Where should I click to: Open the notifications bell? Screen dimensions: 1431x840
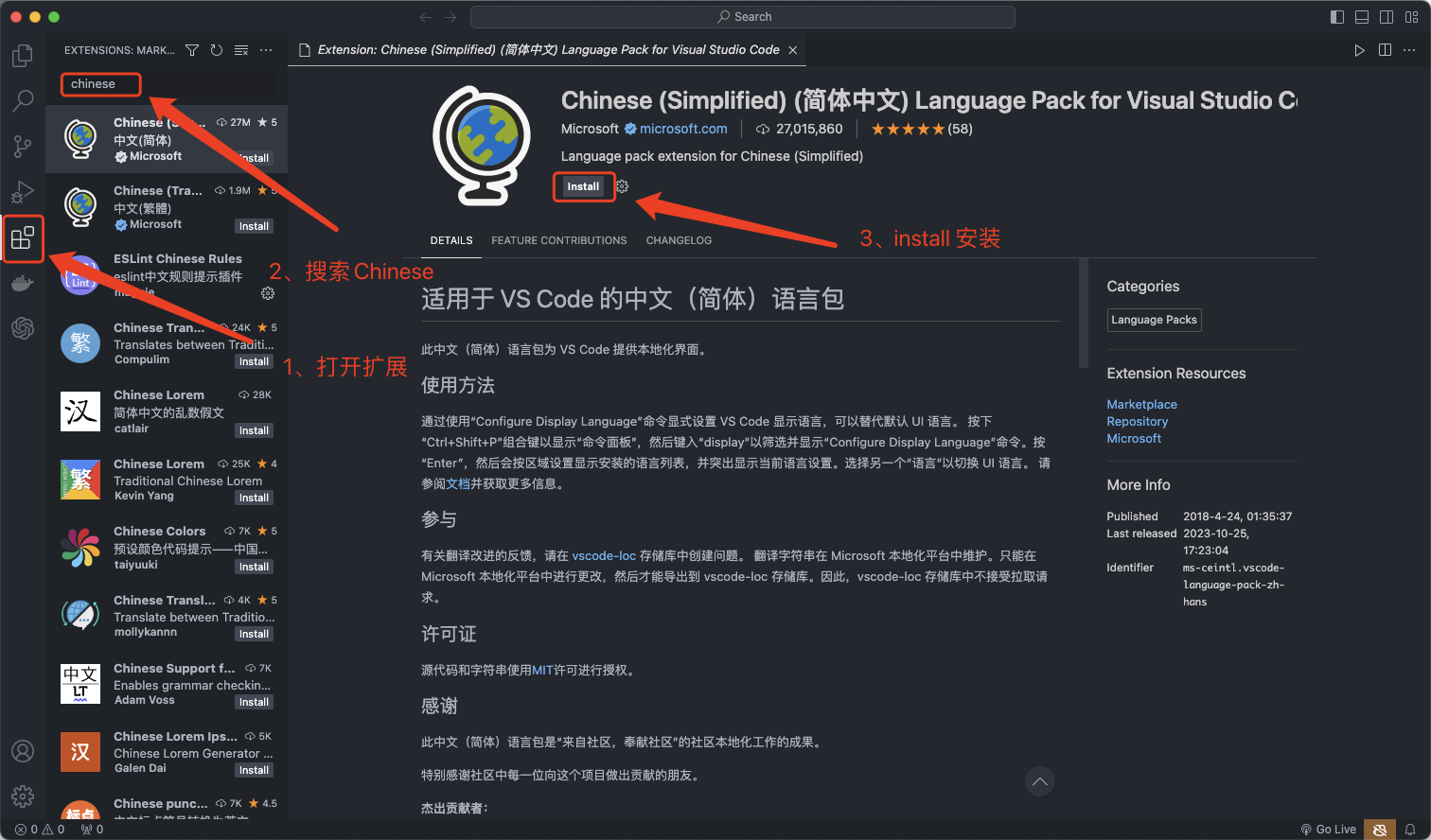1410,830
